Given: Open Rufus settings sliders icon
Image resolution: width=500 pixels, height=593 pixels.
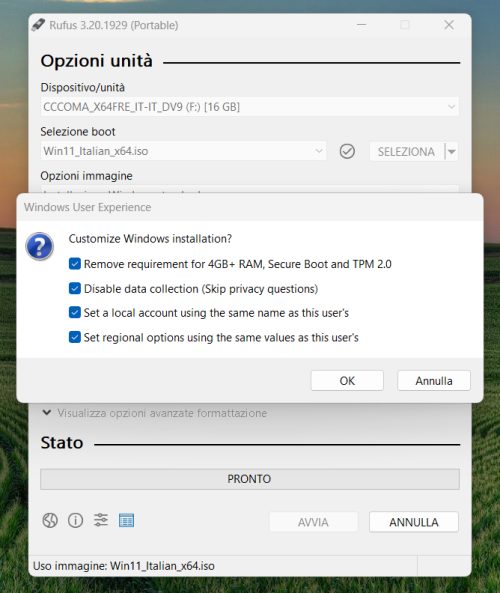Looking at the screenshot, I should click(x=101, y=520).
